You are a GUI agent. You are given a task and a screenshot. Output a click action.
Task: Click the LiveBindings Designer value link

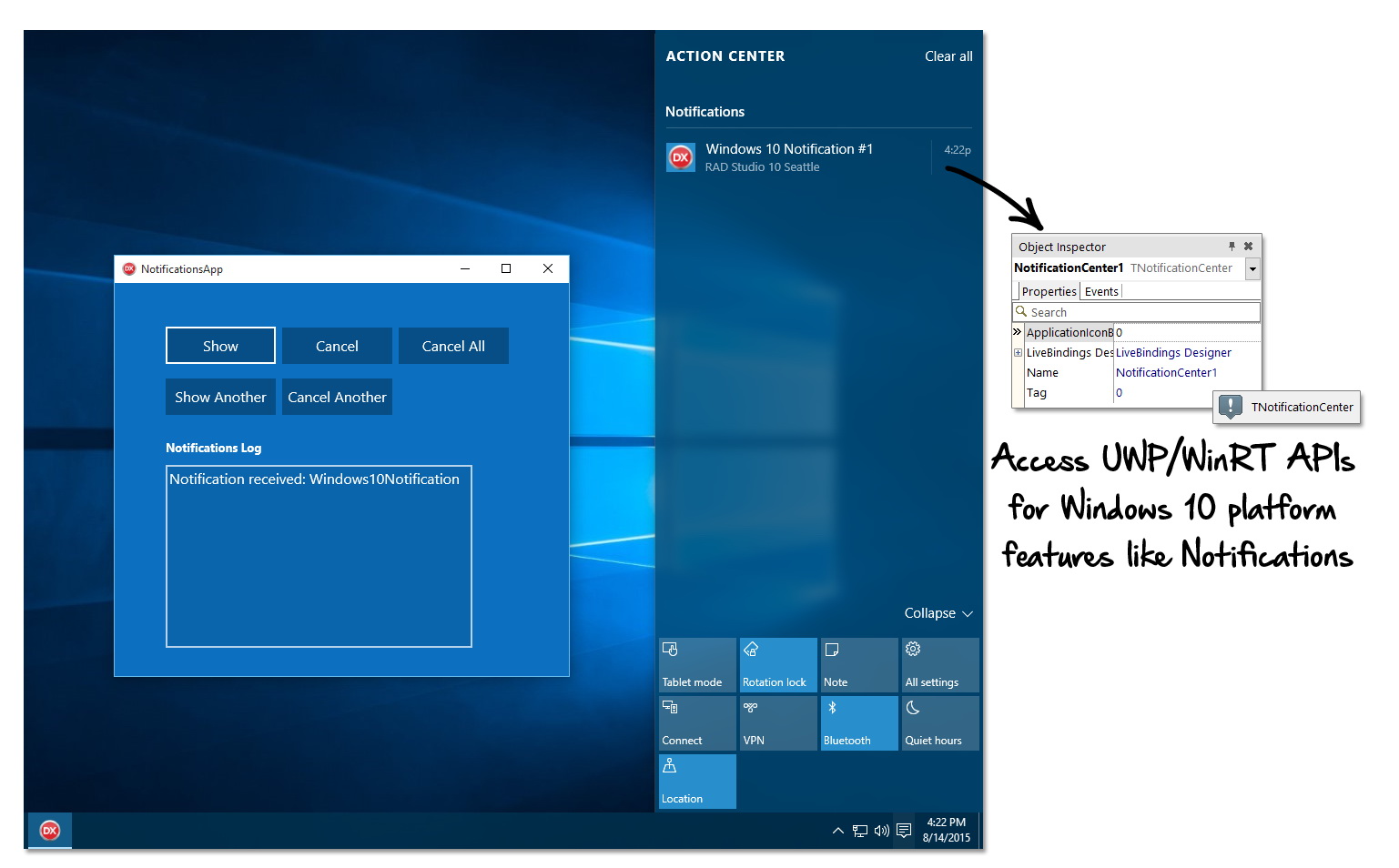[x=1173, y=353]
